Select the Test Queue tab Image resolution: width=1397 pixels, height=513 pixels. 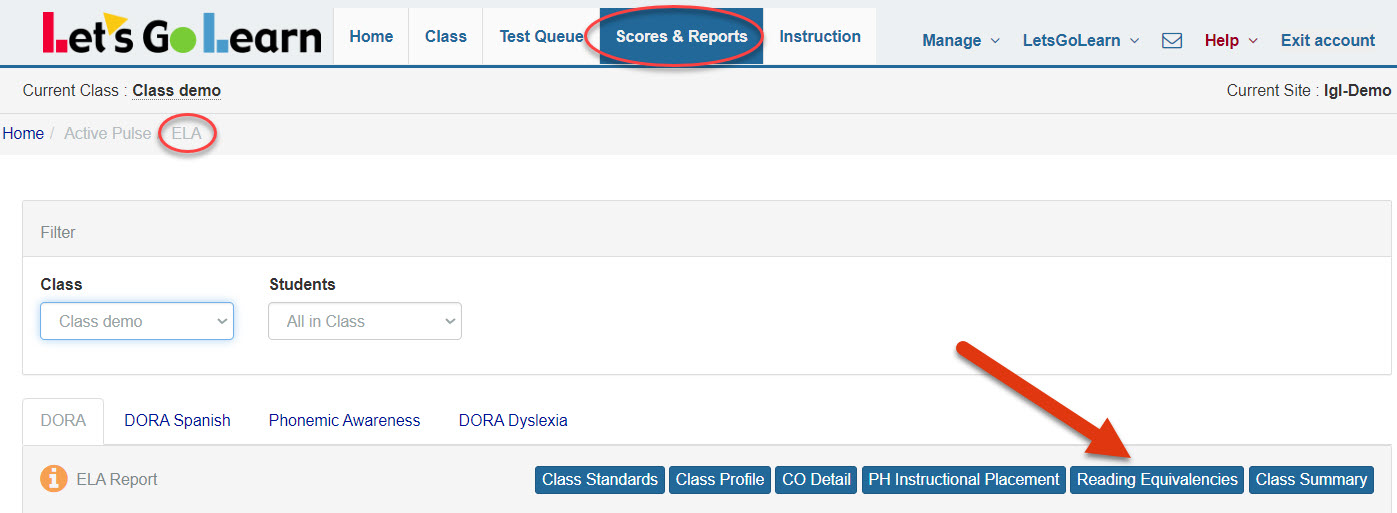tap(541, 36)
